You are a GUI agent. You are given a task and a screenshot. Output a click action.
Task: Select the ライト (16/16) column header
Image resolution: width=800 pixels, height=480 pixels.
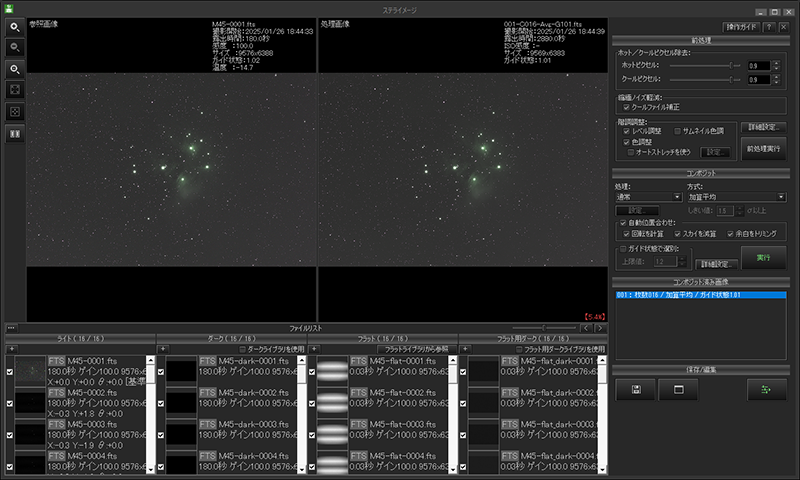(81, 339)
